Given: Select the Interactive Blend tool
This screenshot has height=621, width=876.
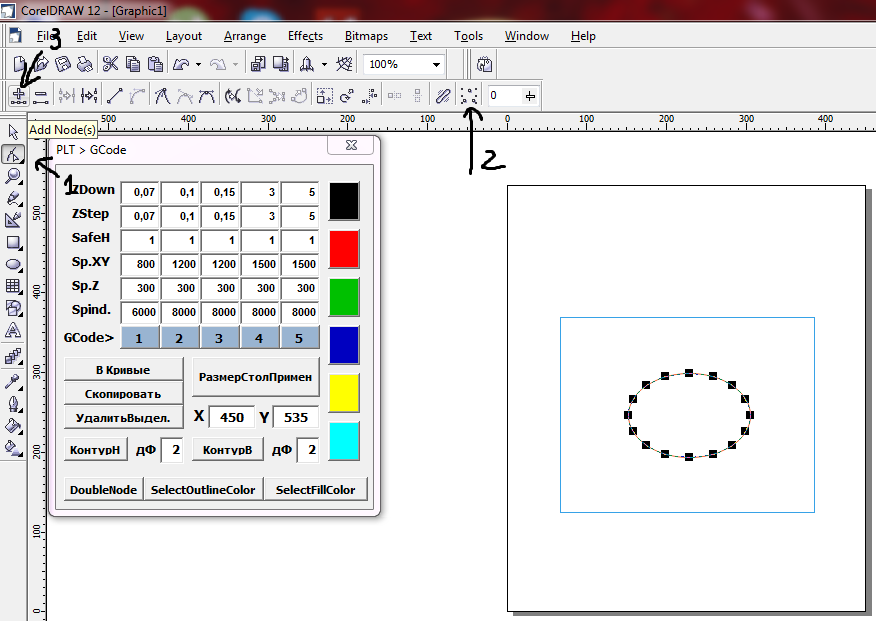Looking at the screenshot, I should [x=13, y=356].
